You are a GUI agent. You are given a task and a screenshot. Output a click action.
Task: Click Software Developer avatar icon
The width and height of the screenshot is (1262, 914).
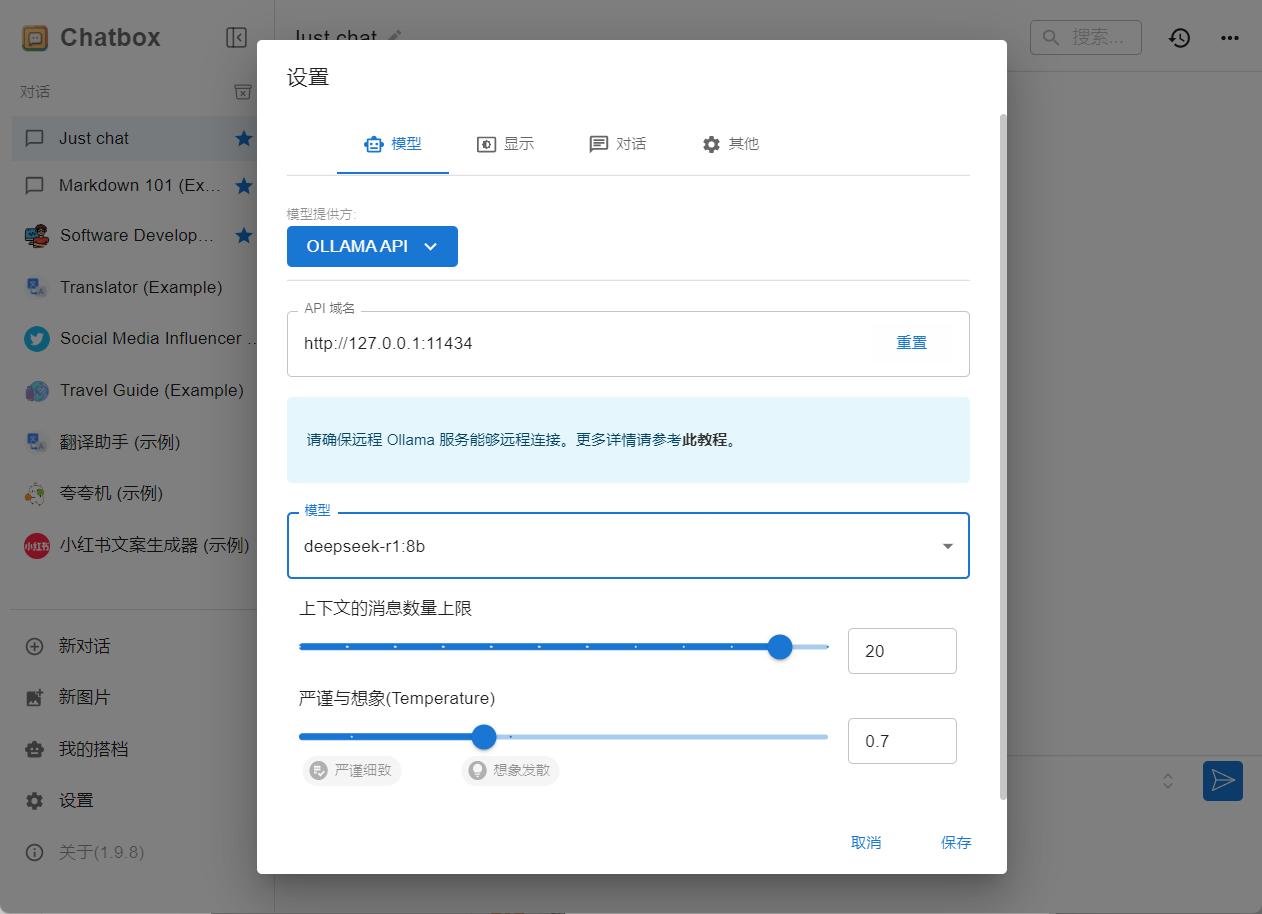(x=37, y=235)
